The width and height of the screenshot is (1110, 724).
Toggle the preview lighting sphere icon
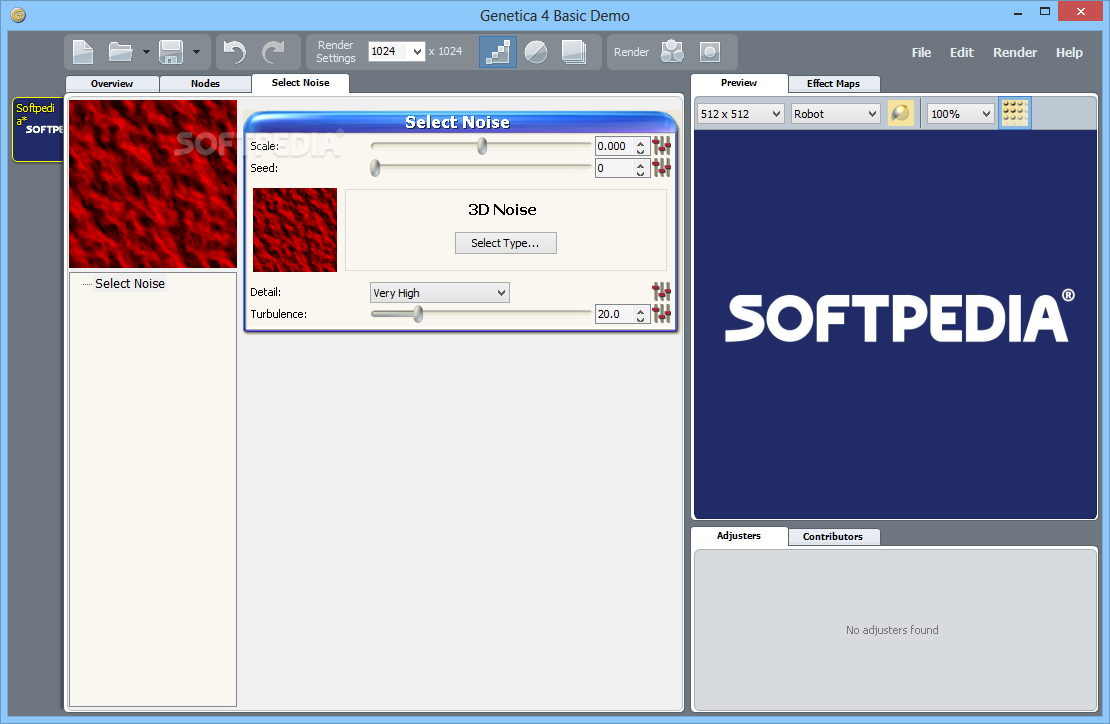click(900, 113)
